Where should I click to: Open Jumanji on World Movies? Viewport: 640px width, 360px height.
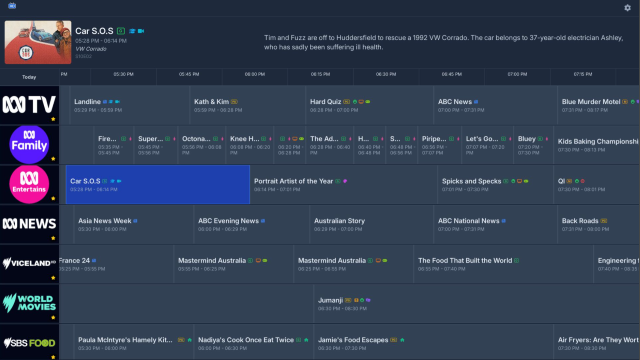click(x=476, y=303)
